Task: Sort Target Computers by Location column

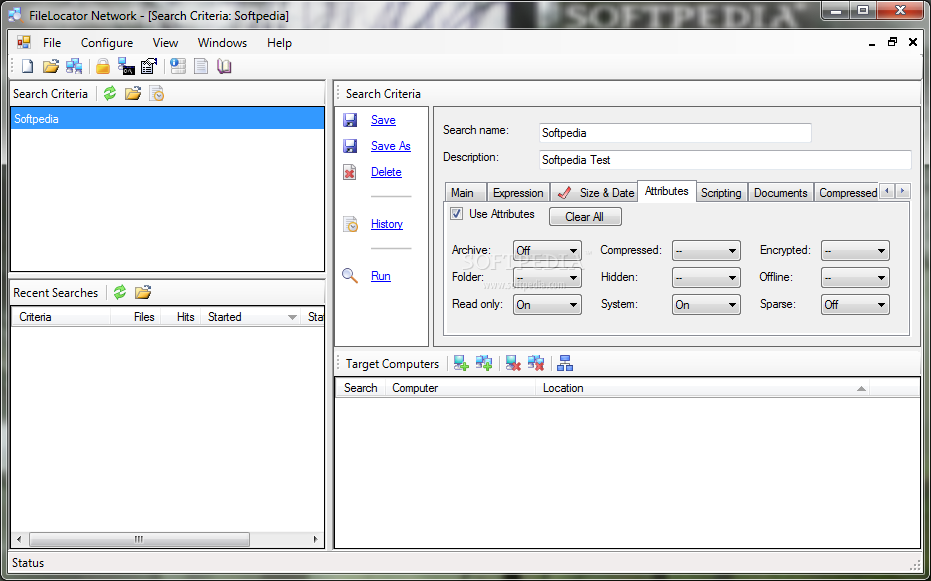Action: click(702, 388)
